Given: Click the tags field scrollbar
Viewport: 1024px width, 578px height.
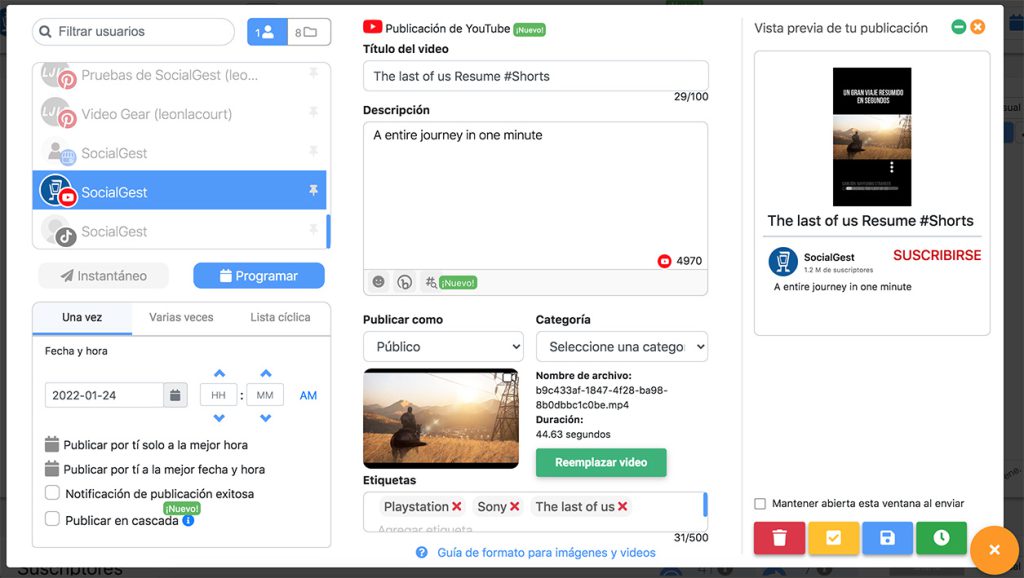Looking at the screenshot, I should pos(705,505).
